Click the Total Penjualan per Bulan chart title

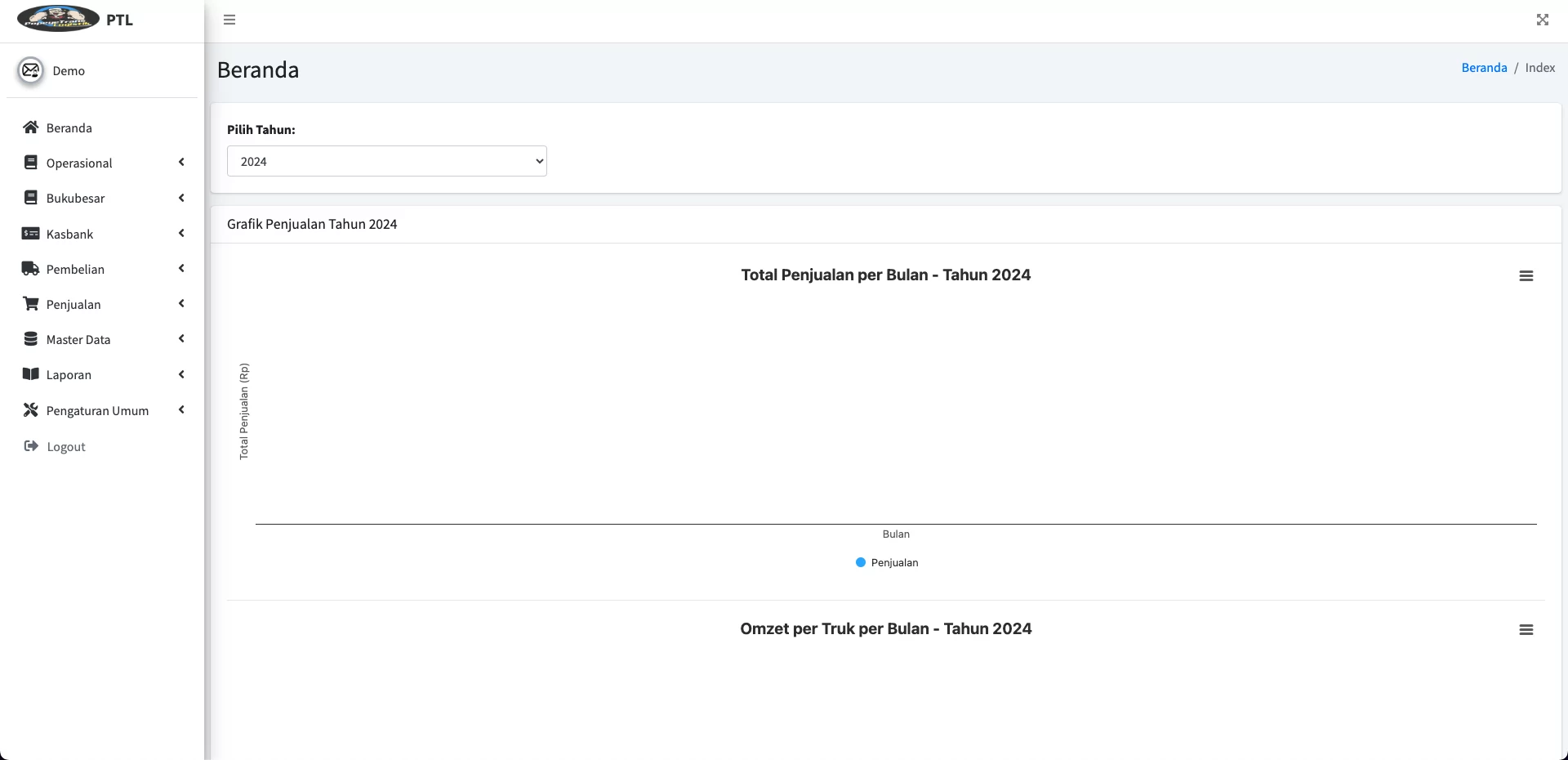[886, 275]
